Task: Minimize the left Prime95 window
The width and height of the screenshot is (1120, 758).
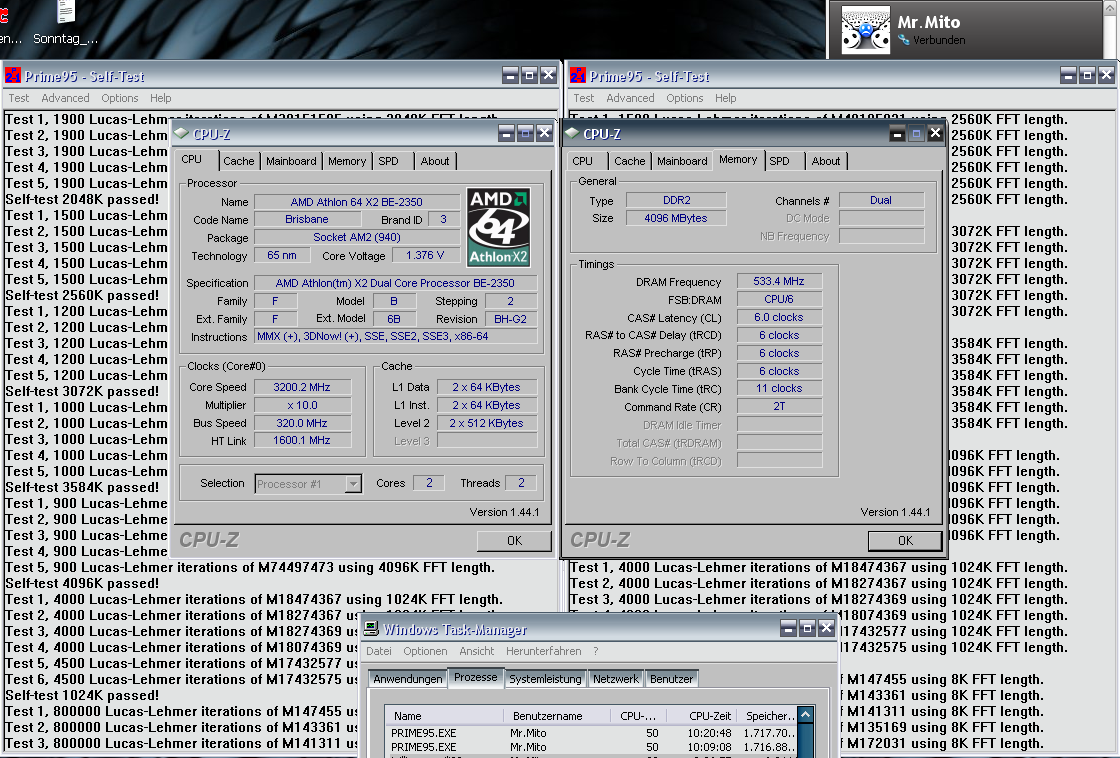Action: point(510,75)
